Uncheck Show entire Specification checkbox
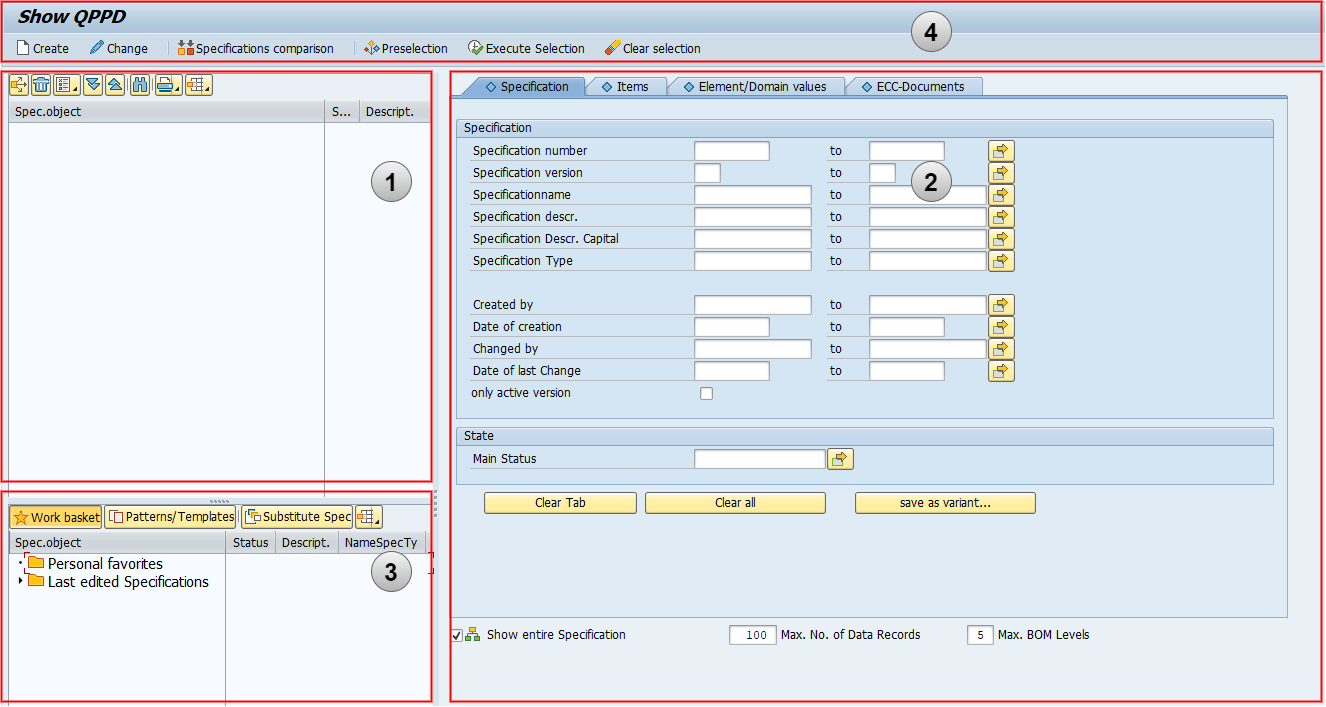 457,635
